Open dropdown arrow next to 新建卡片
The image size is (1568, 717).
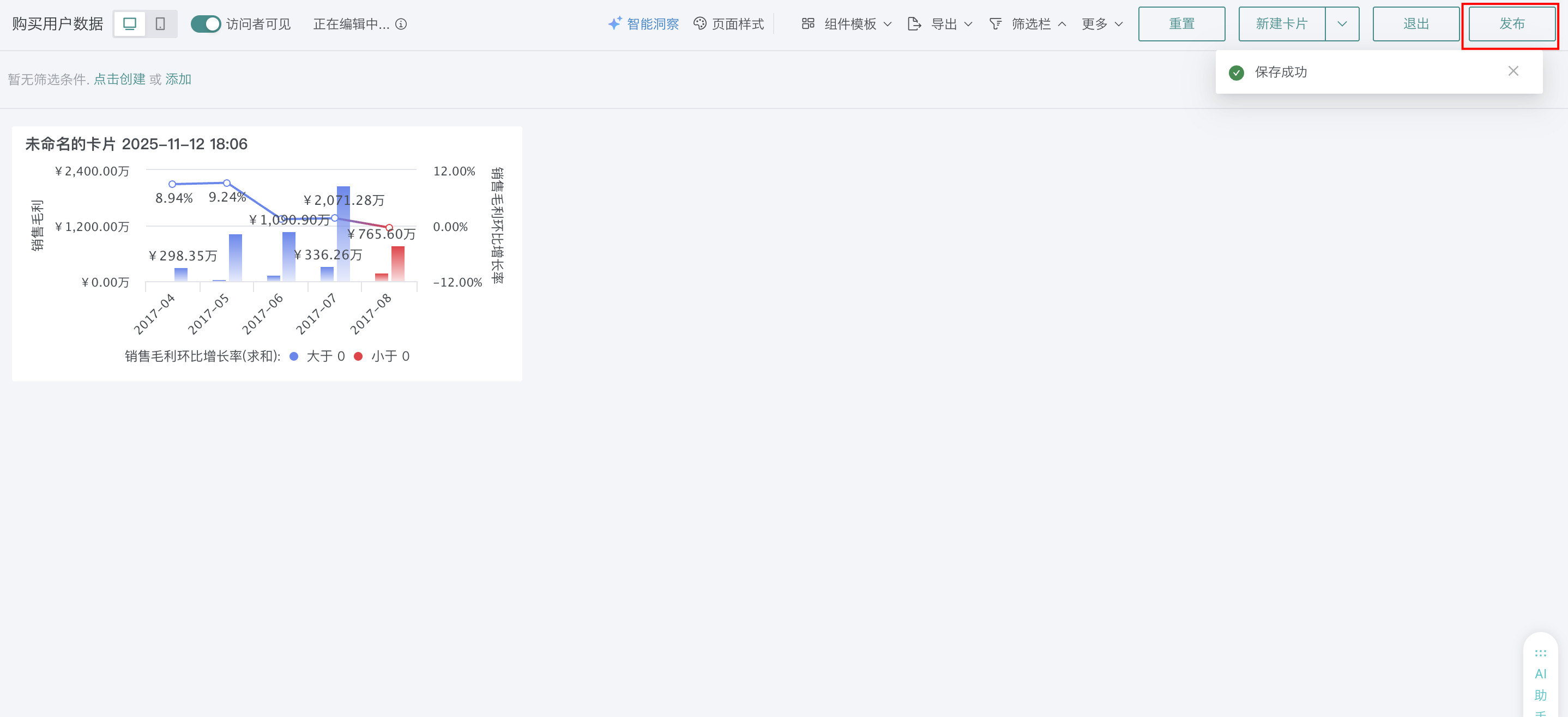click(1342, 24)
